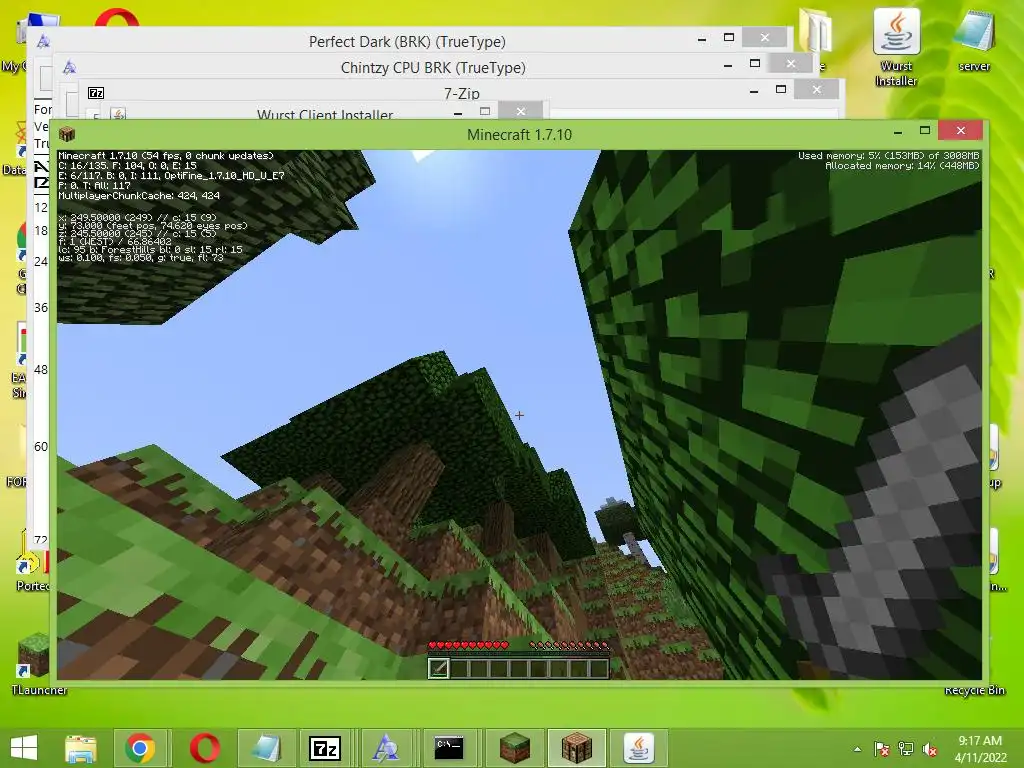The width and height of the screenshot is (1024, 768).
Task: Close the Wurst Client Installer window
Action: pos(520,111)
